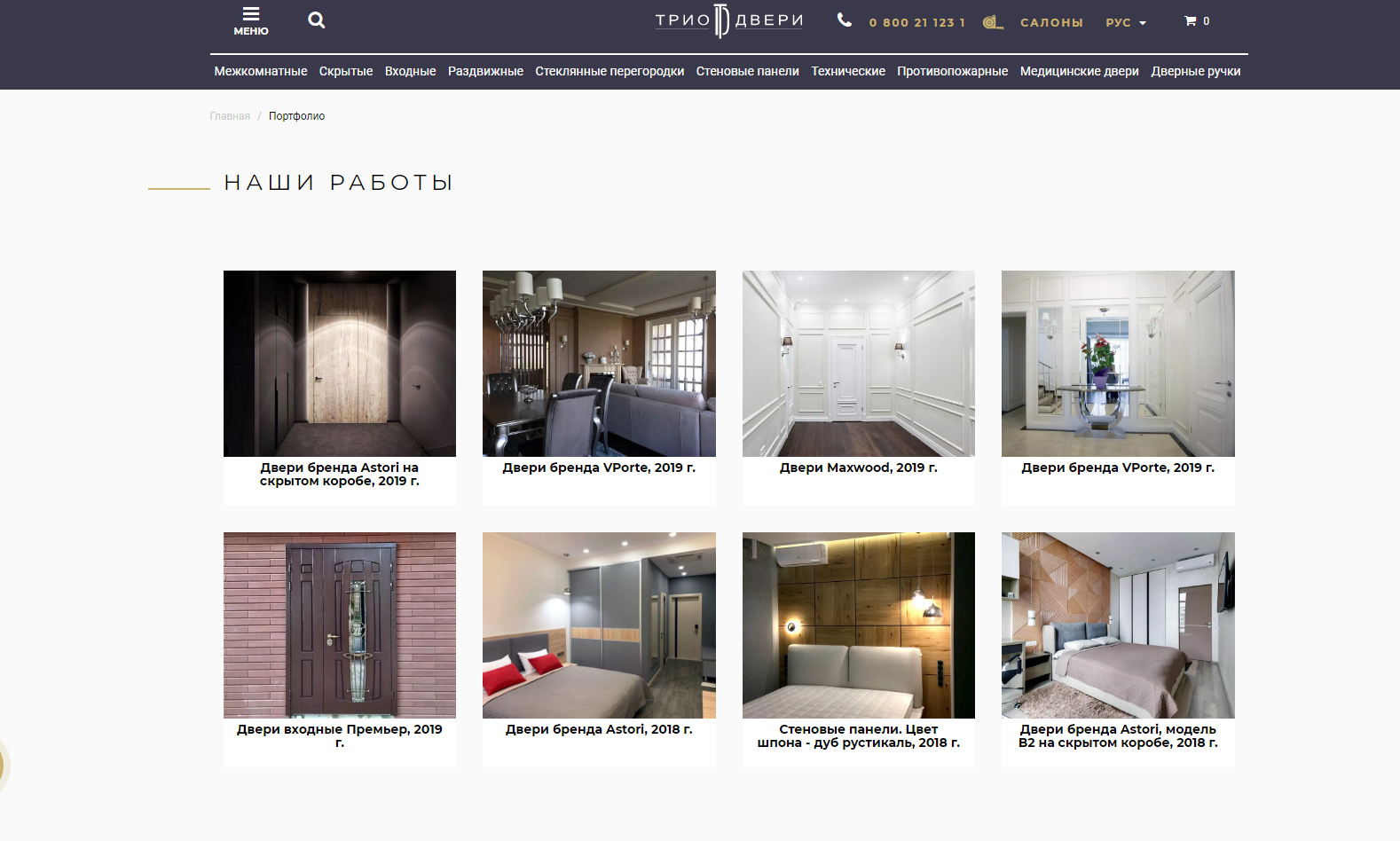The width and height of the screenshot is (1400, 841).
Task: Click the phone handset icon
Action: (844, 20)
